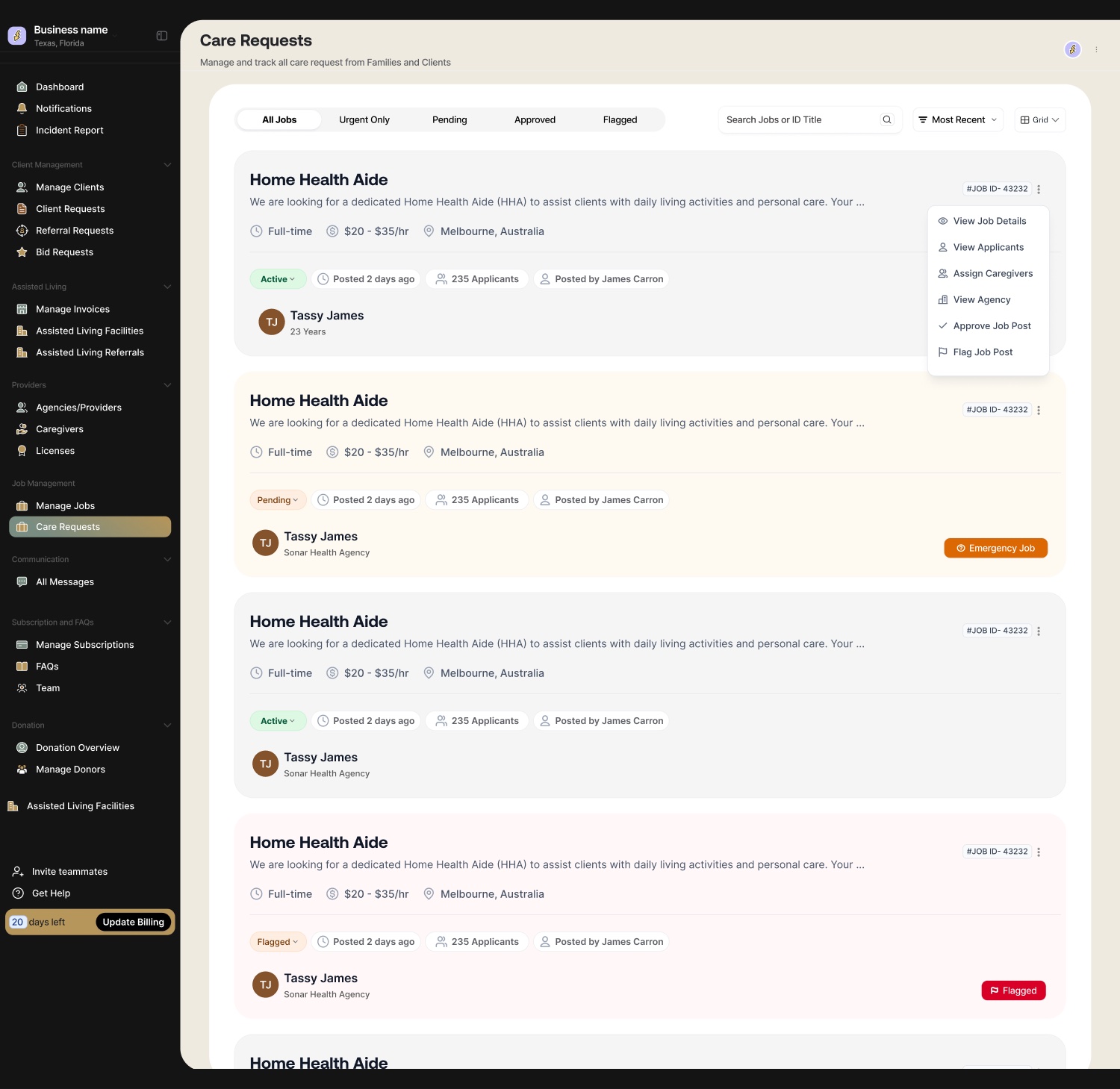Click the Manage Clients people icon
The width and height of the screenshot is (1120, 1089).
(x=22, y=187)
